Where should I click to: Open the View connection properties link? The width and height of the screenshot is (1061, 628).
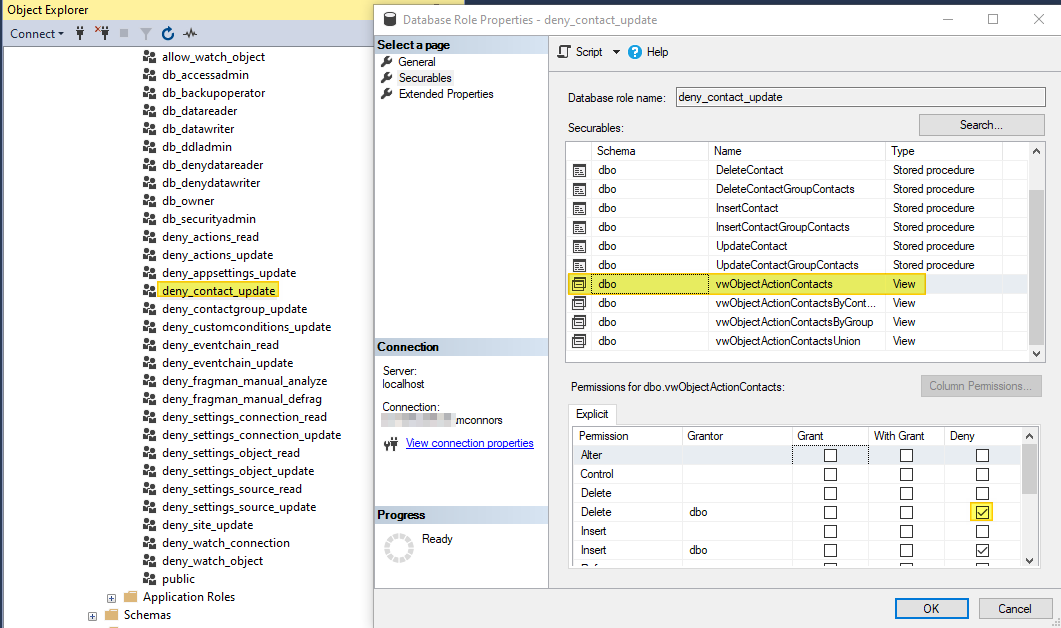[469, 443]
